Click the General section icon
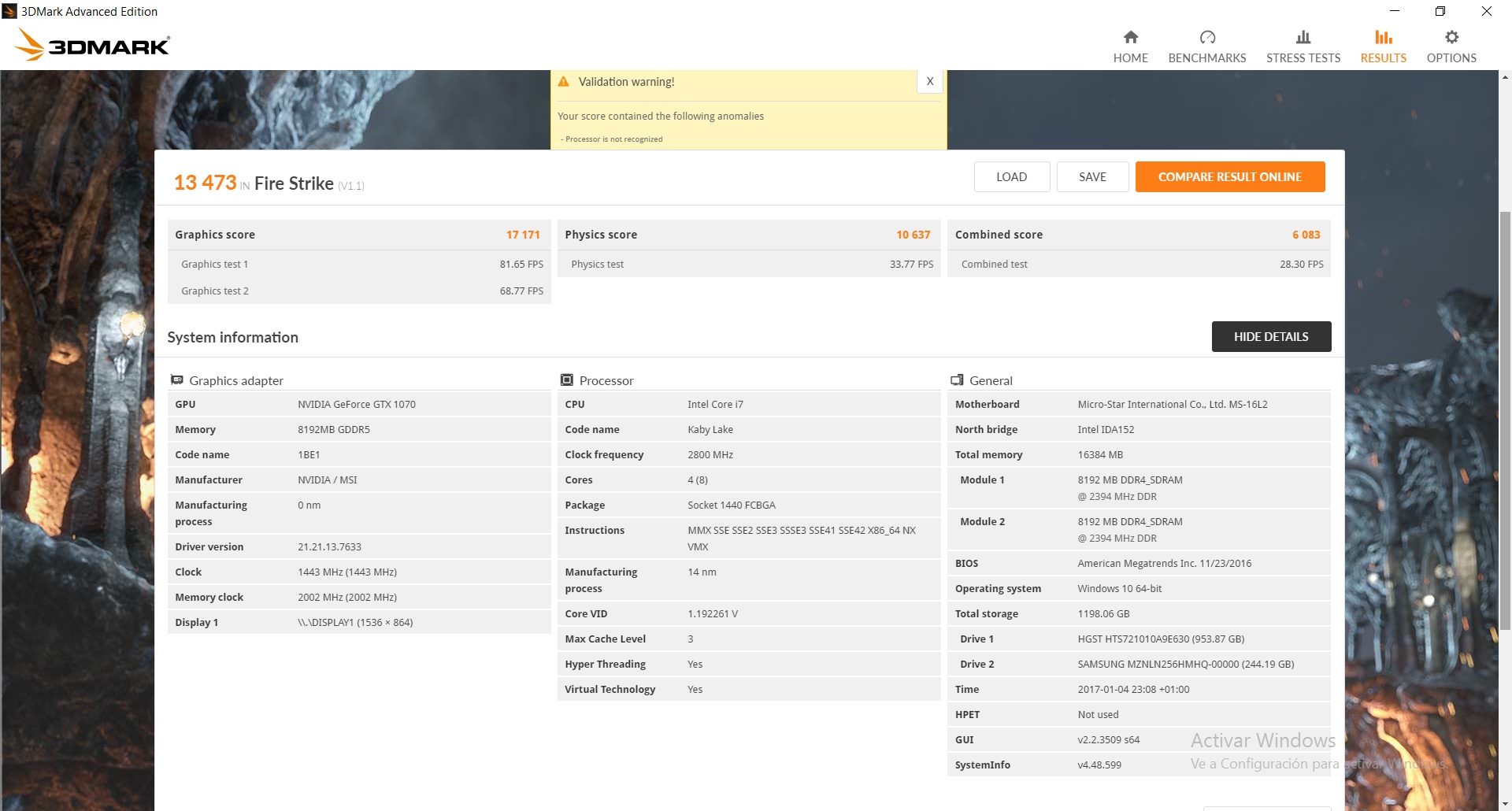 (957, 380)
